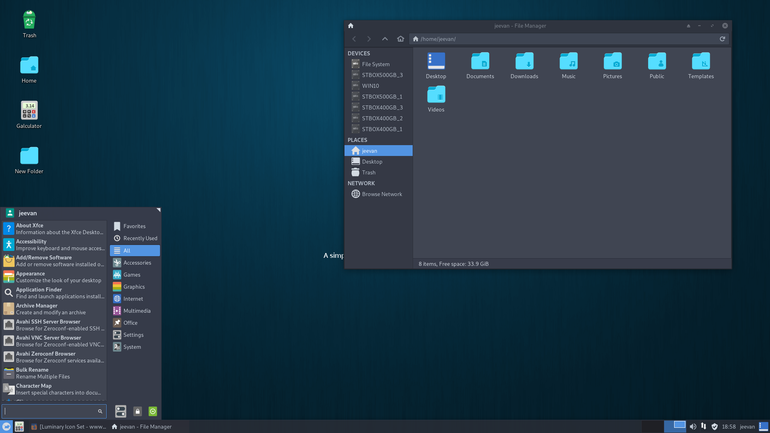Screen dimensions: 770x433
Task: Open the Multimedia category
Action: tap(135, 311)
